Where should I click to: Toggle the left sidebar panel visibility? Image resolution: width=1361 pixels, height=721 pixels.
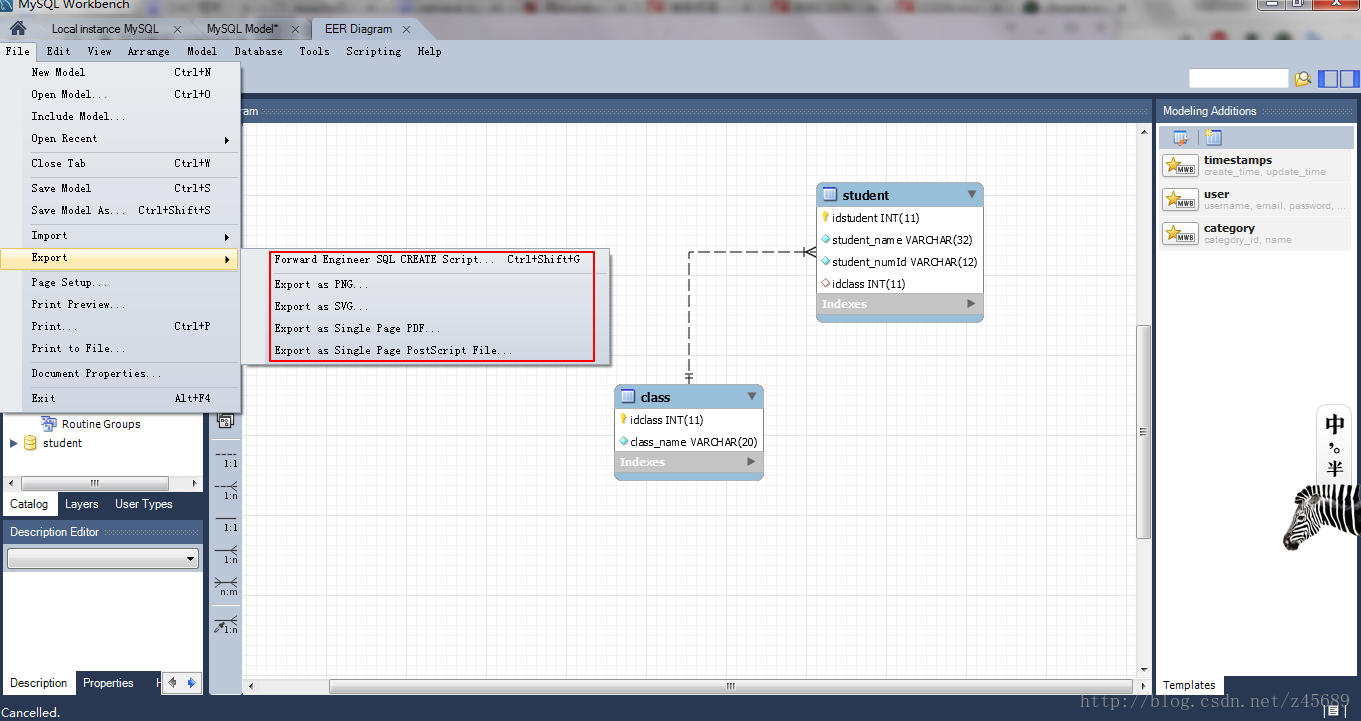1328,79
